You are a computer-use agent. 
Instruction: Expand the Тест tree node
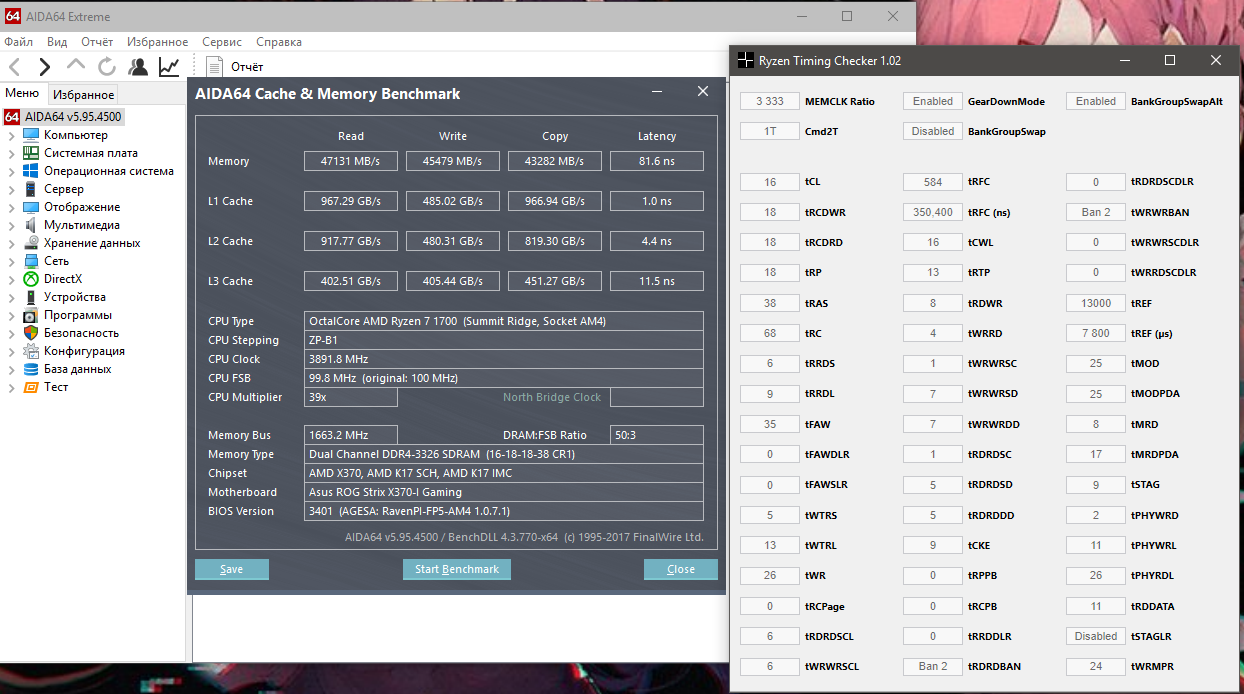11,387
